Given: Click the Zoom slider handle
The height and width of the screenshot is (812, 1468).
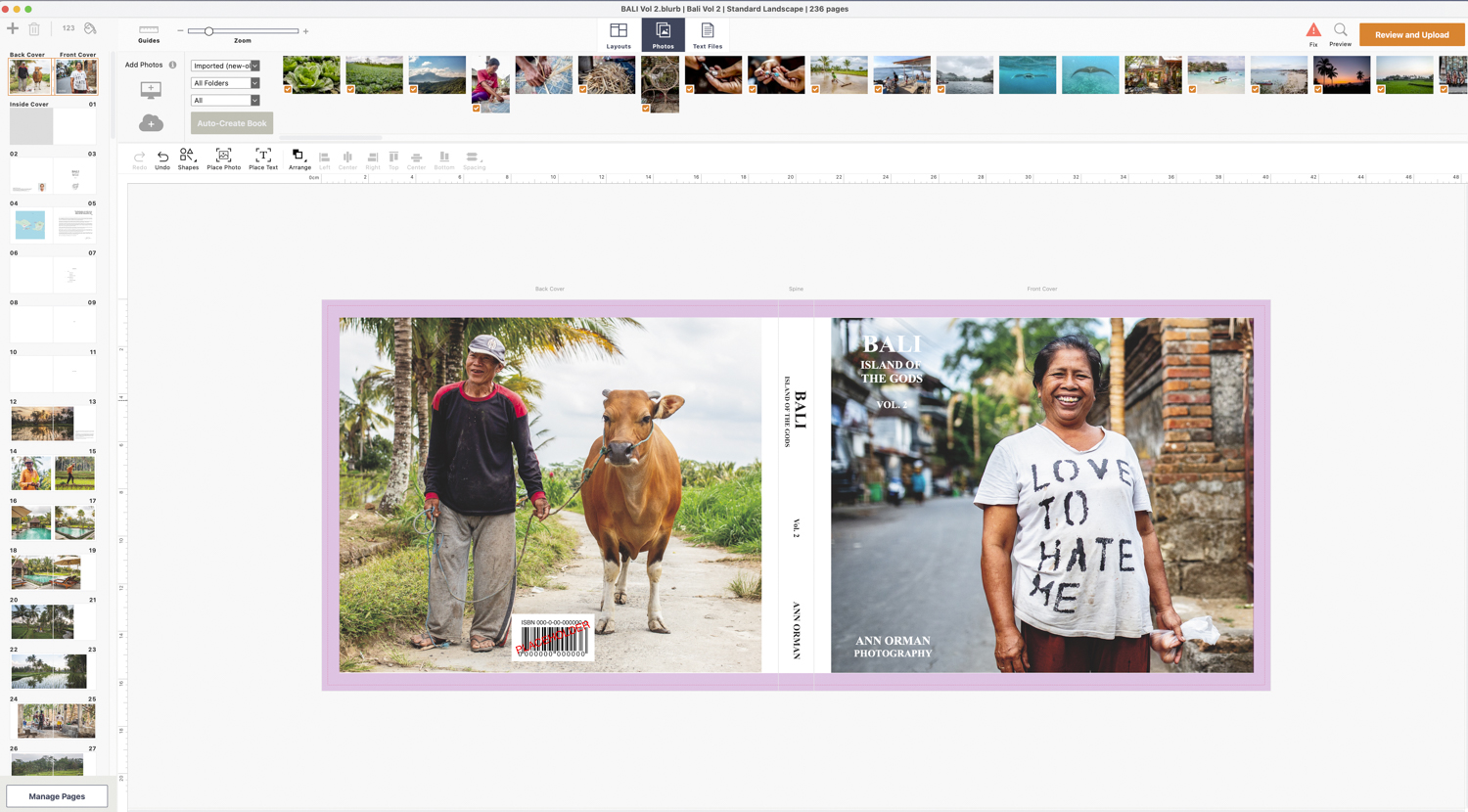Looking at the screenshot, I should (x=208, y=31).
